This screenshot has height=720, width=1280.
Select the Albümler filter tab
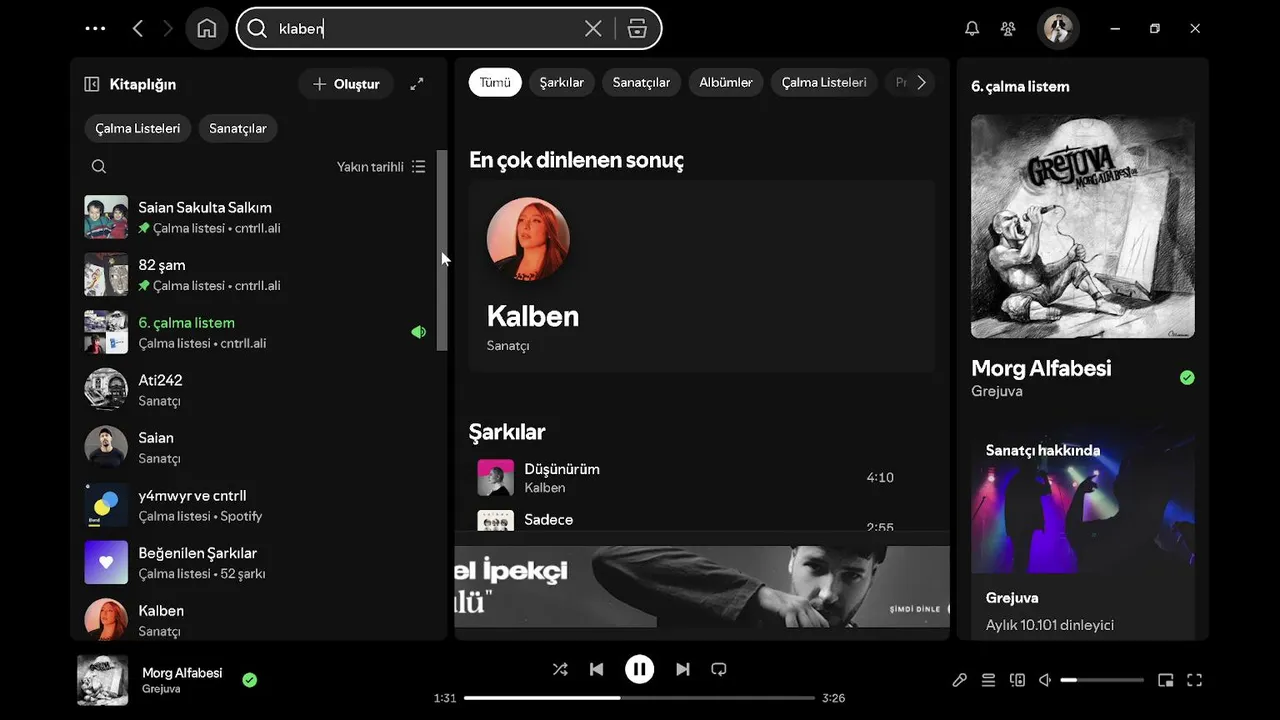click(726, 82)
